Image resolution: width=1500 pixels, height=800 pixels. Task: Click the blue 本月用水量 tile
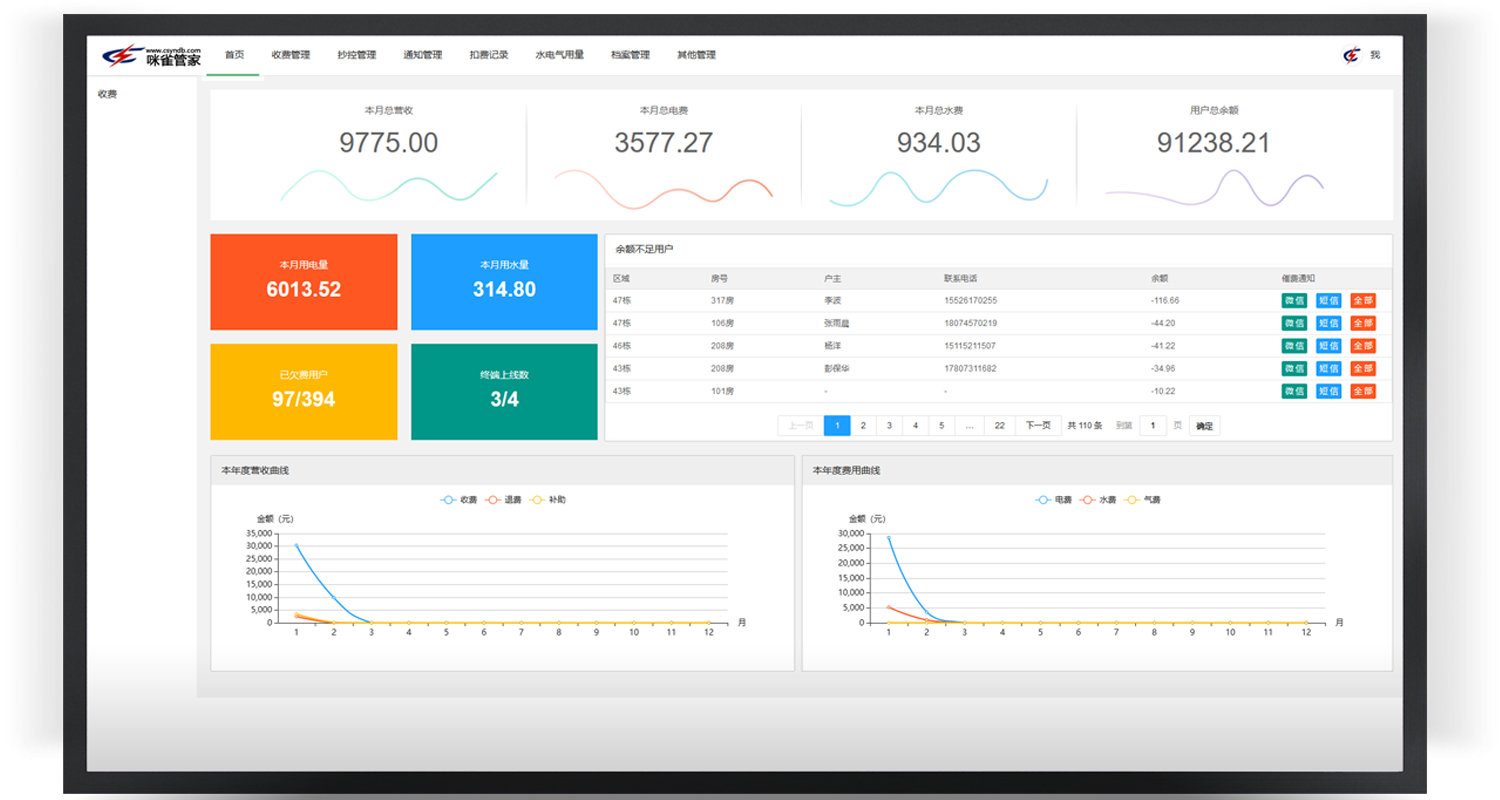click(504, 282)
